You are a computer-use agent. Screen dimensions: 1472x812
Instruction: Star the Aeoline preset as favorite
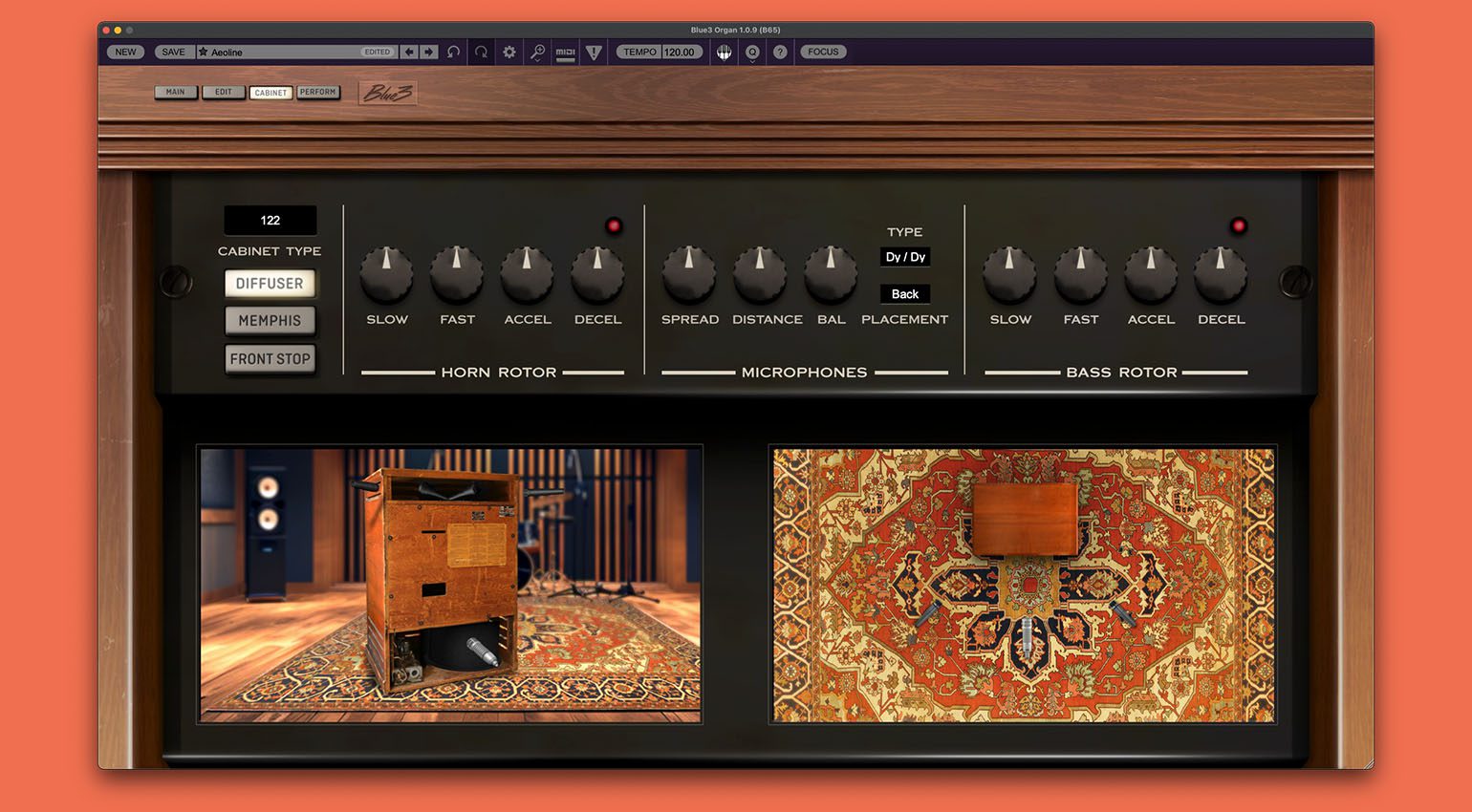pos(203,52)
